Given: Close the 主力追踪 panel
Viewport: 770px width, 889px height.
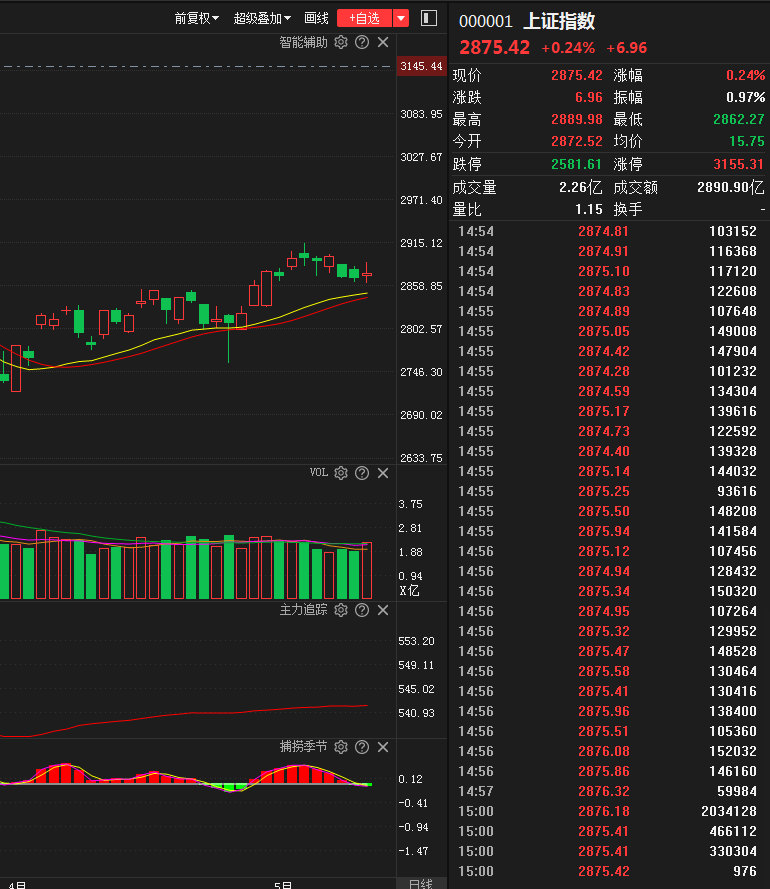Looking at the screenshot, I should tap(383, 610).
